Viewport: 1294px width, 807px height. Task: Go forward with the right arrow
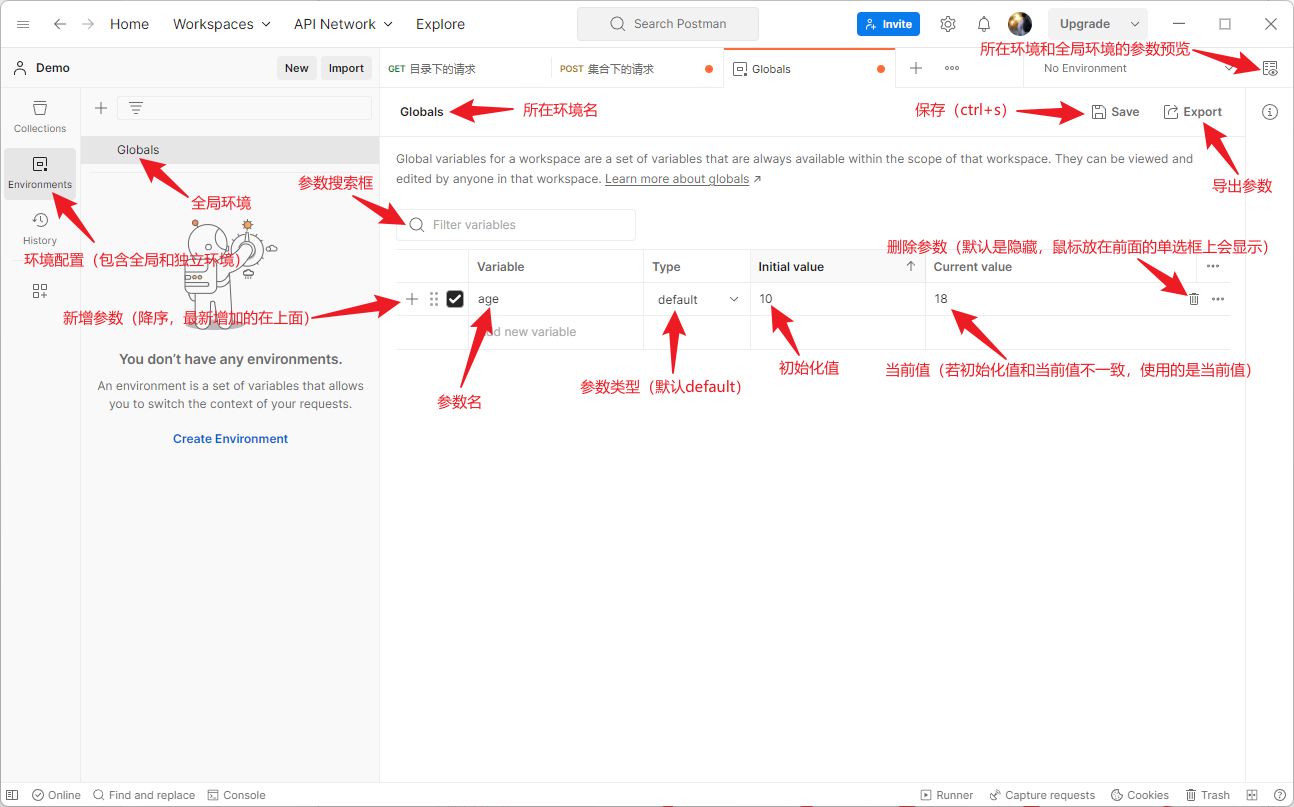click(x=88, y=24)
